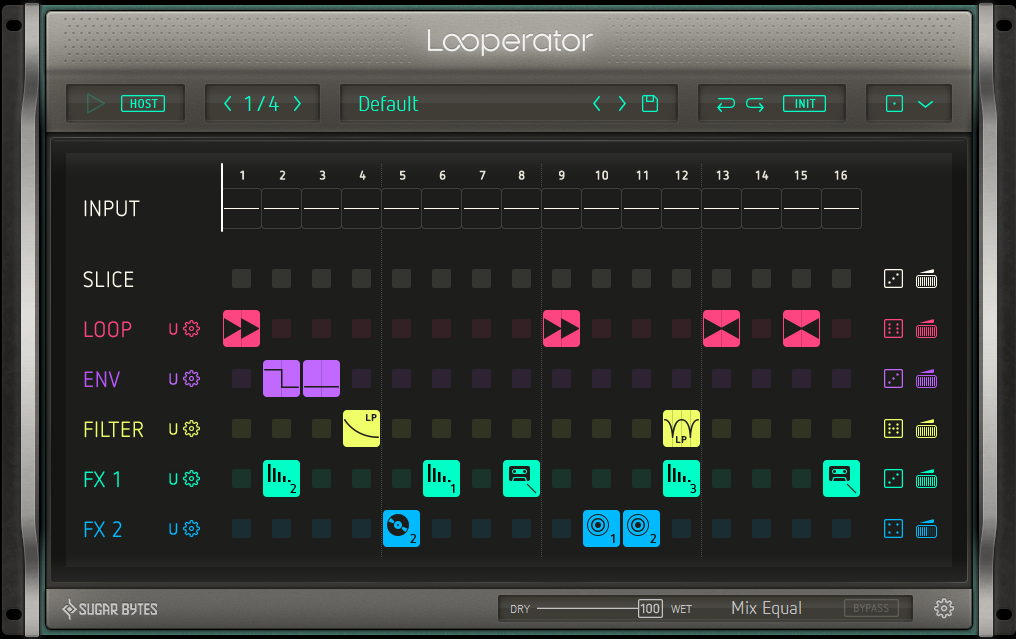The image size is (1016, 639).
Task: Enable FX 2 row step 16 cell
Action: click(x=841, y=529)
